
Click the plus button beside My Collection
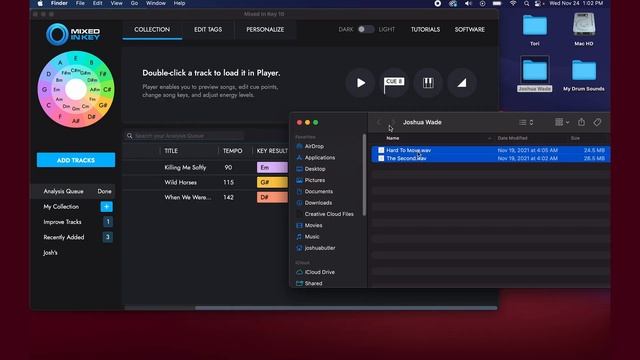107,207
